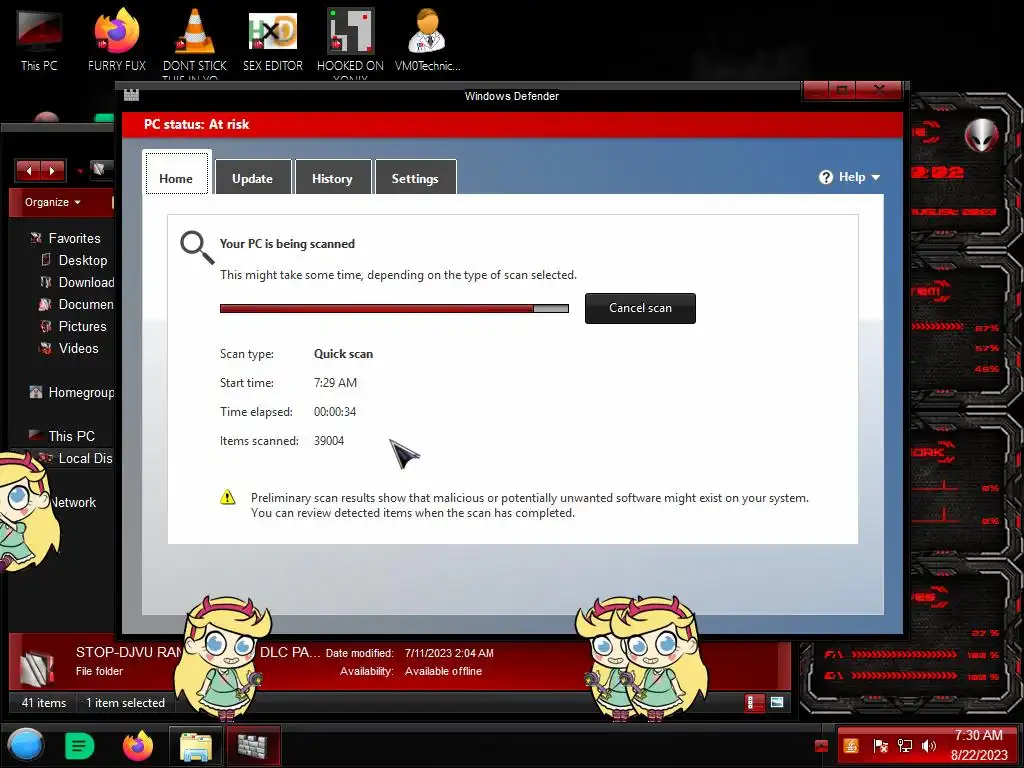Click the 'Available offline' availability value
Image resolution: width=1024 pixels, height=768 pixels.
(443, 671)
